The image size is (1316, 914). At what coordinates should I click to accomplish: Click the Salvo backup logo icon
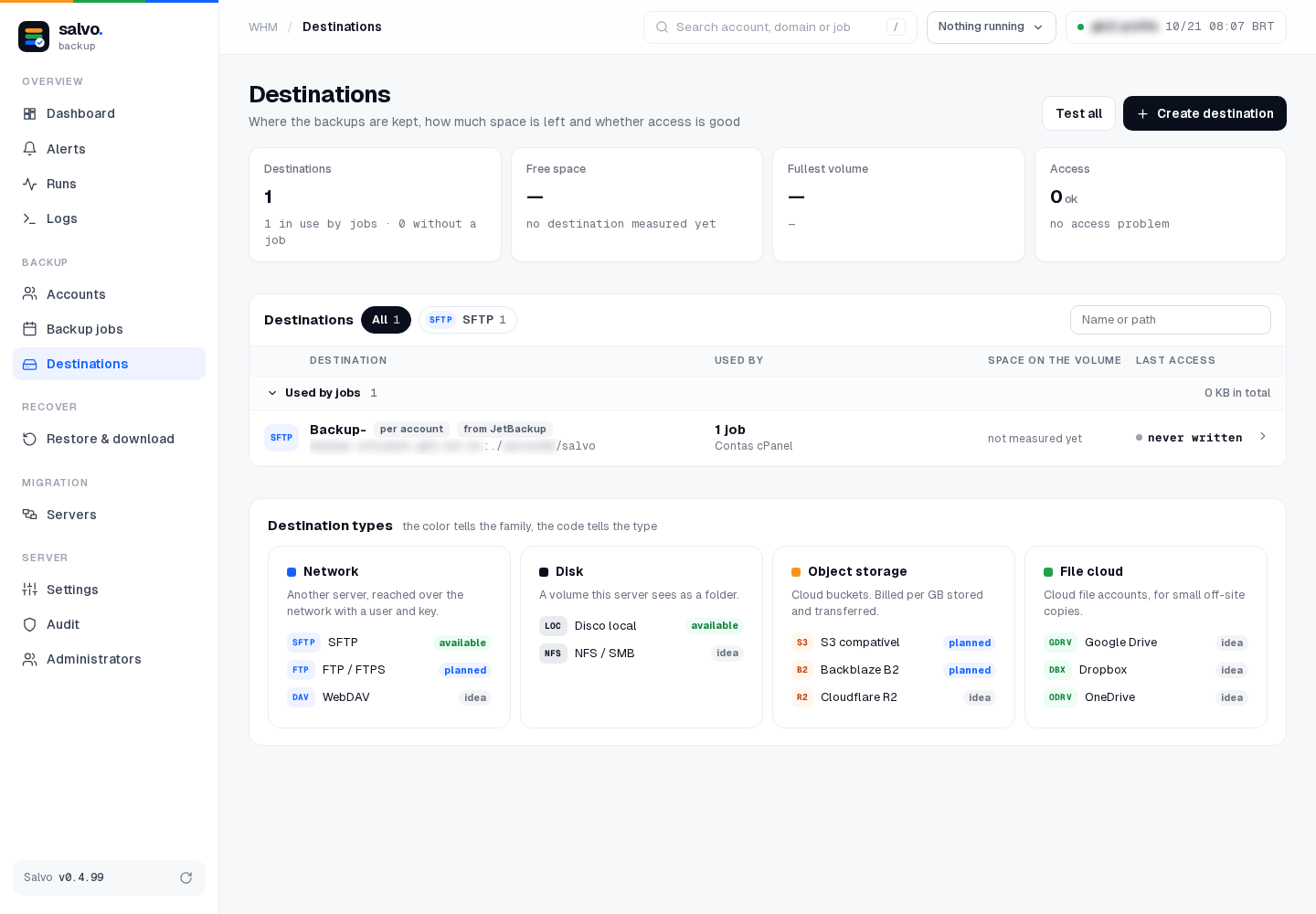[34, 37]
